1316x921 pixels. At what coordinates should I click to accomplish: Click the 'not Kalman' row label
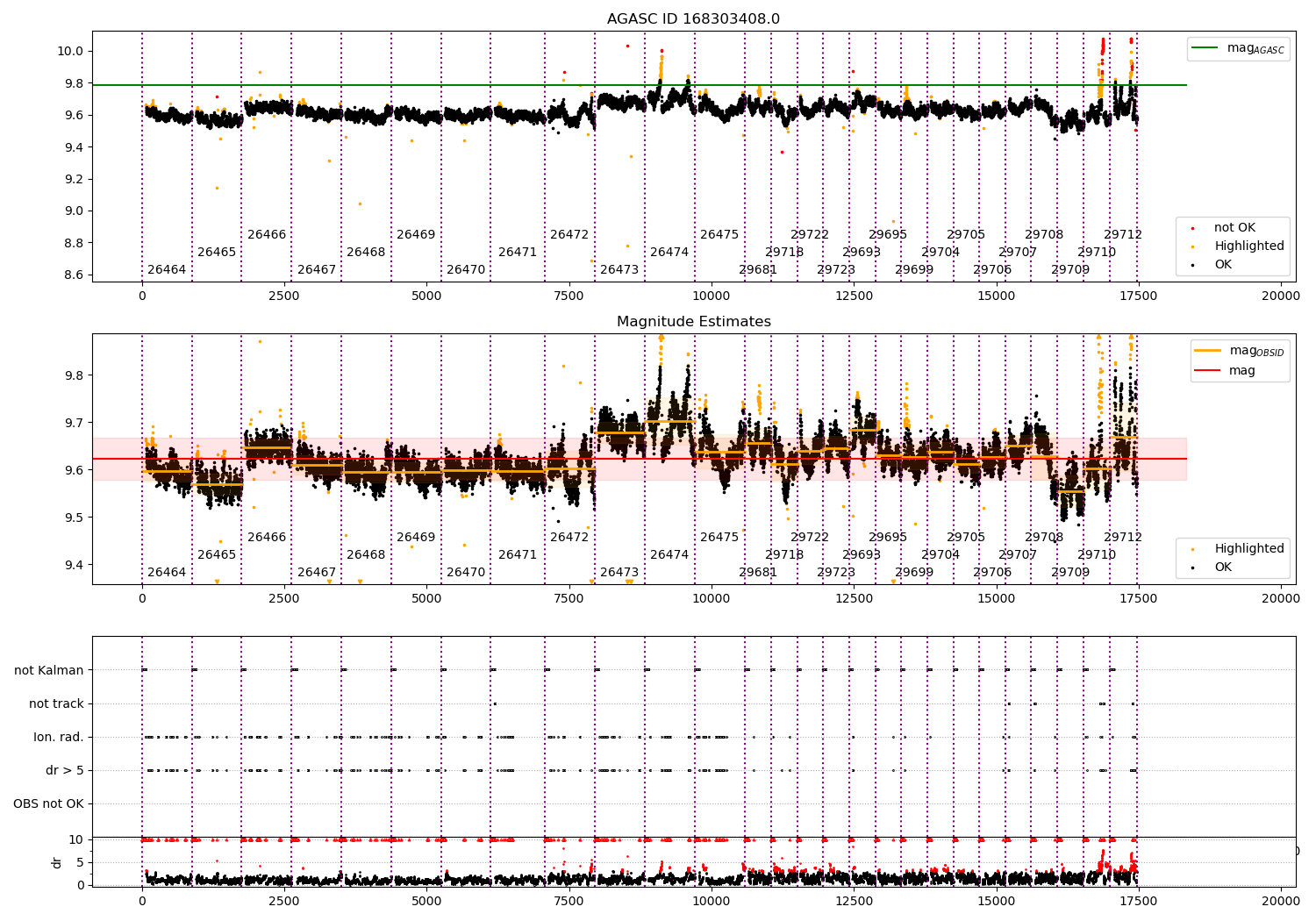(x=49, y=670)
